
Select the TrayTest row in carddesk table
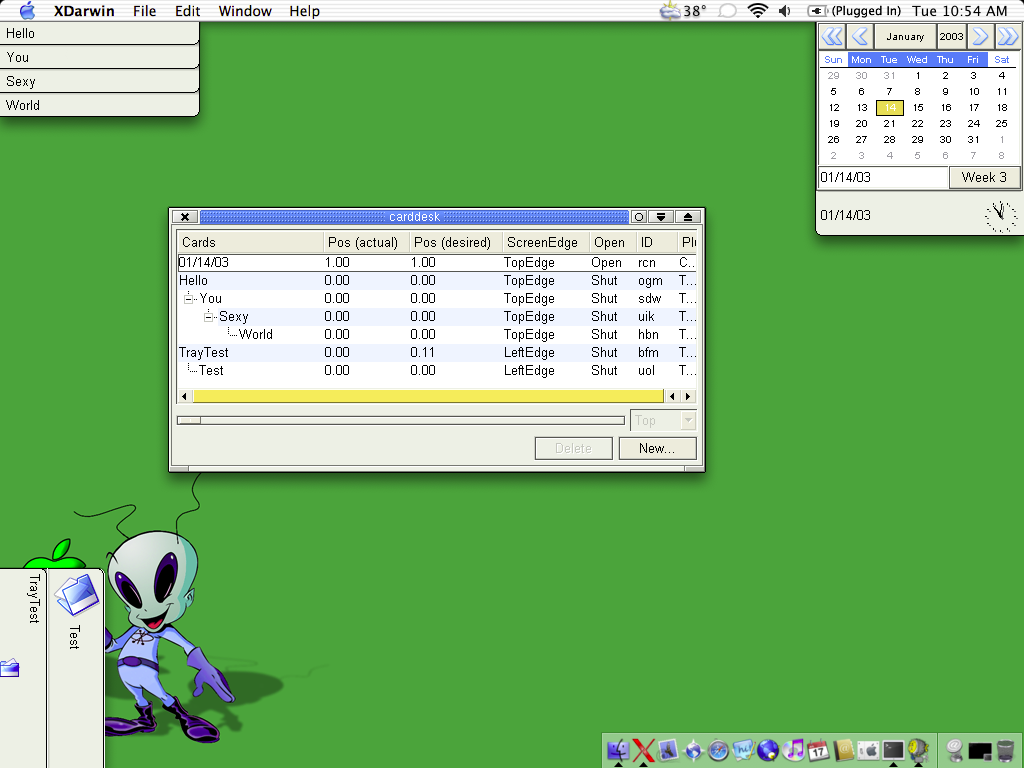(x=436, y=353)
